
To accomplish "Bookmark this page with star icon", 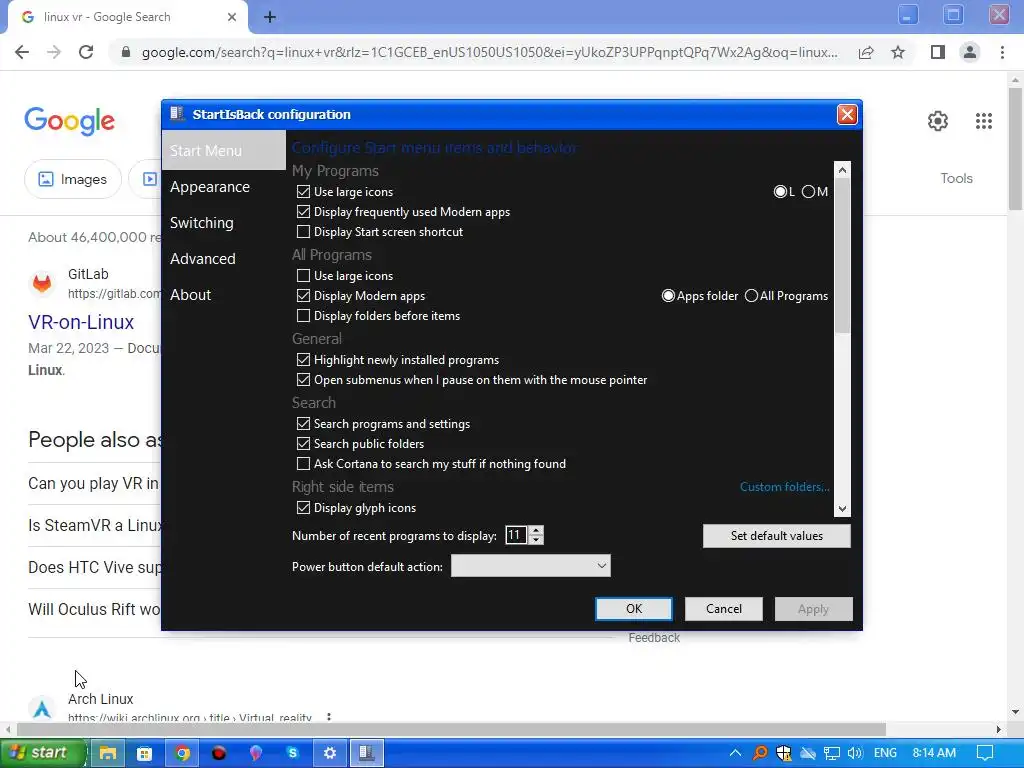I will 898,52.
